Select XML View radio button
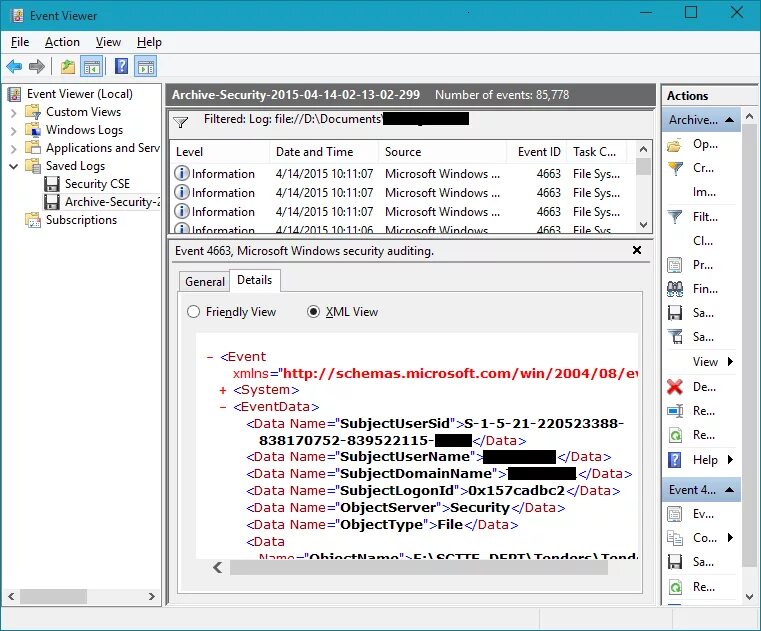761x631 pixels. 314,312
